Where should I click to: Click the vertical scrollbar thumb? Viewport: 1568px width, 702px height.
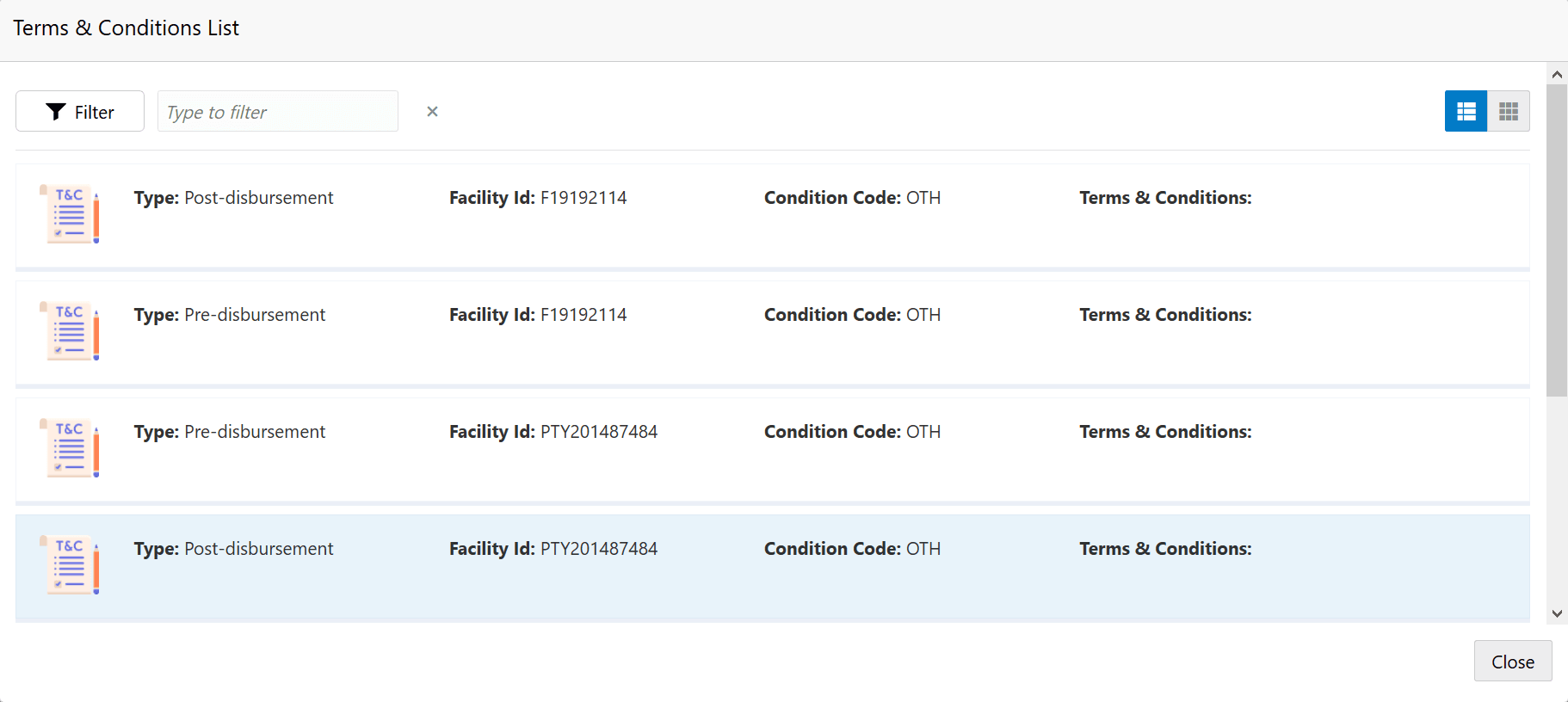[x=1557, y=240]
